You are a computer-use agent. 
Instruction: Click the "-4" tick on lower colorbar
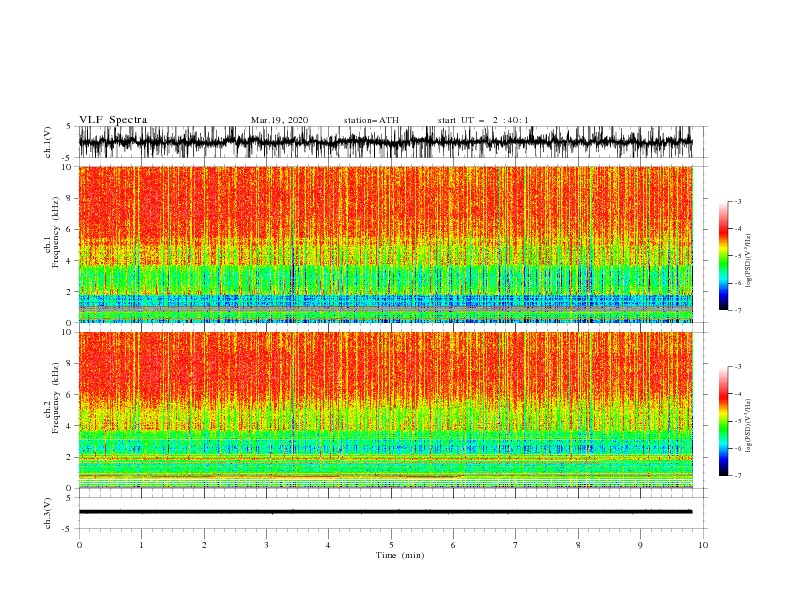tap(737, 394)
